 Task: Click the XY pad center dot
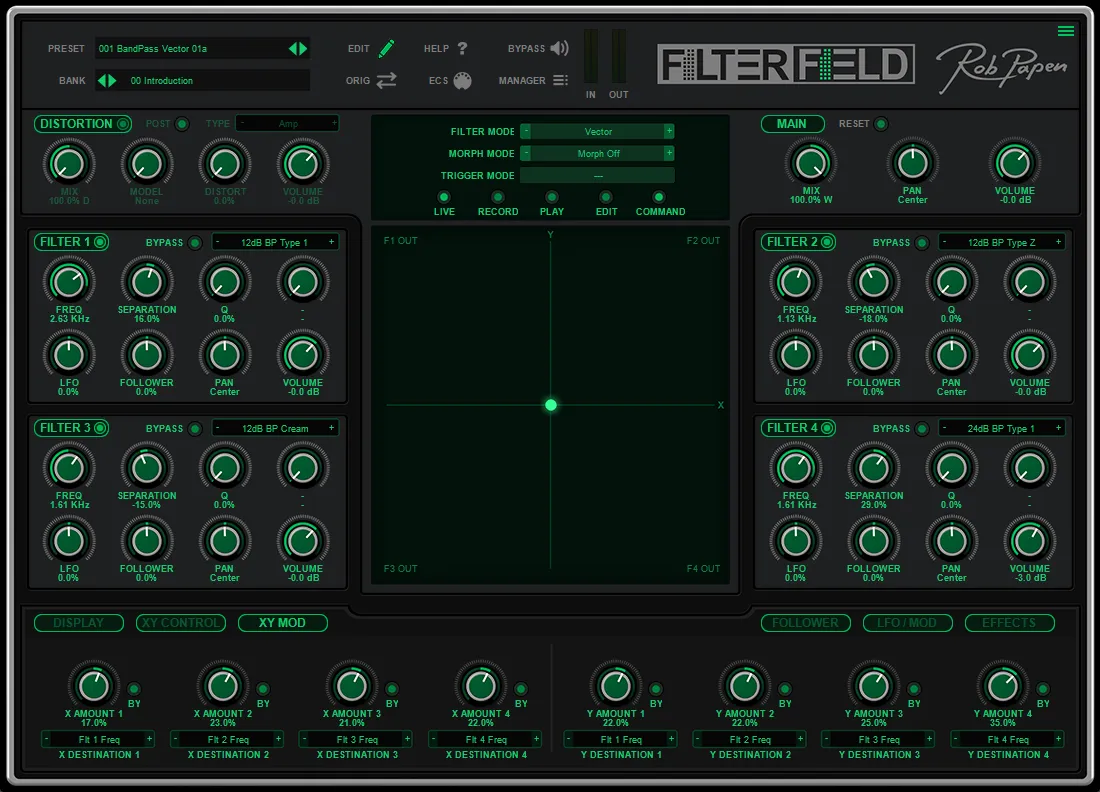tap(551, 405)
